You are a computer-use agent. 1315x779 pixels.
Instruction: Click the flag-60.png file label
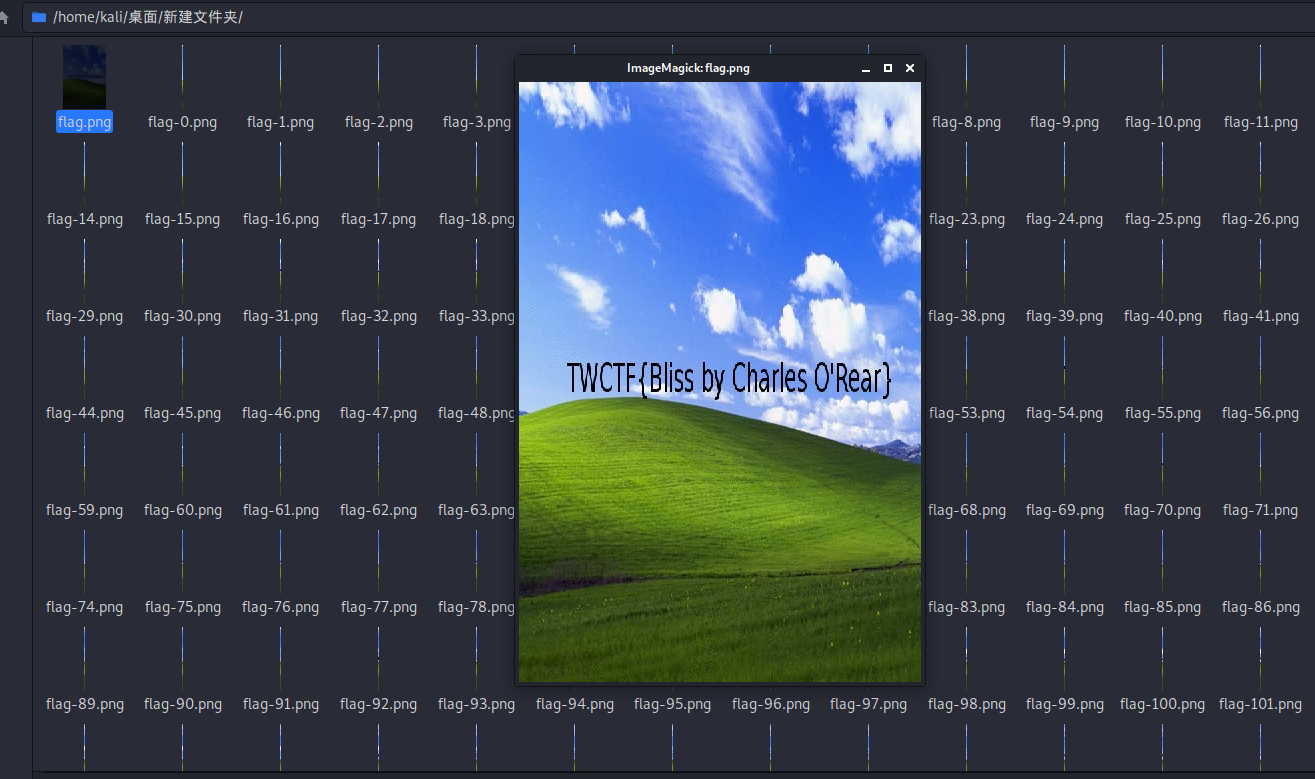point(182,510)
